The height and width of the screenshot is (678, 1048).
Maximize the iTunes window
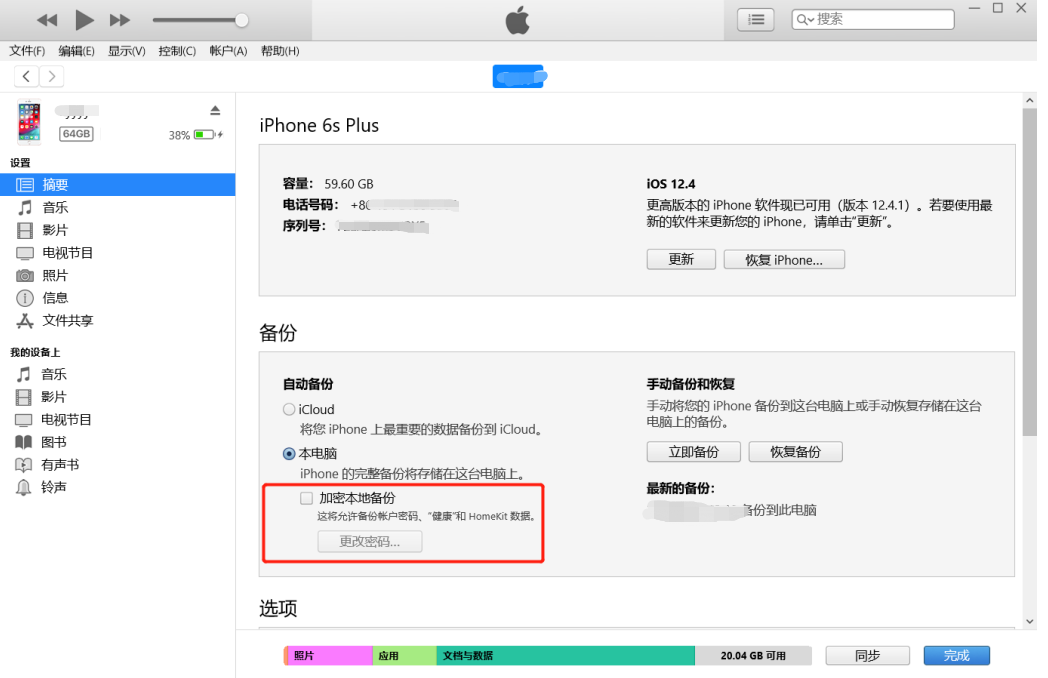[998, 8]
